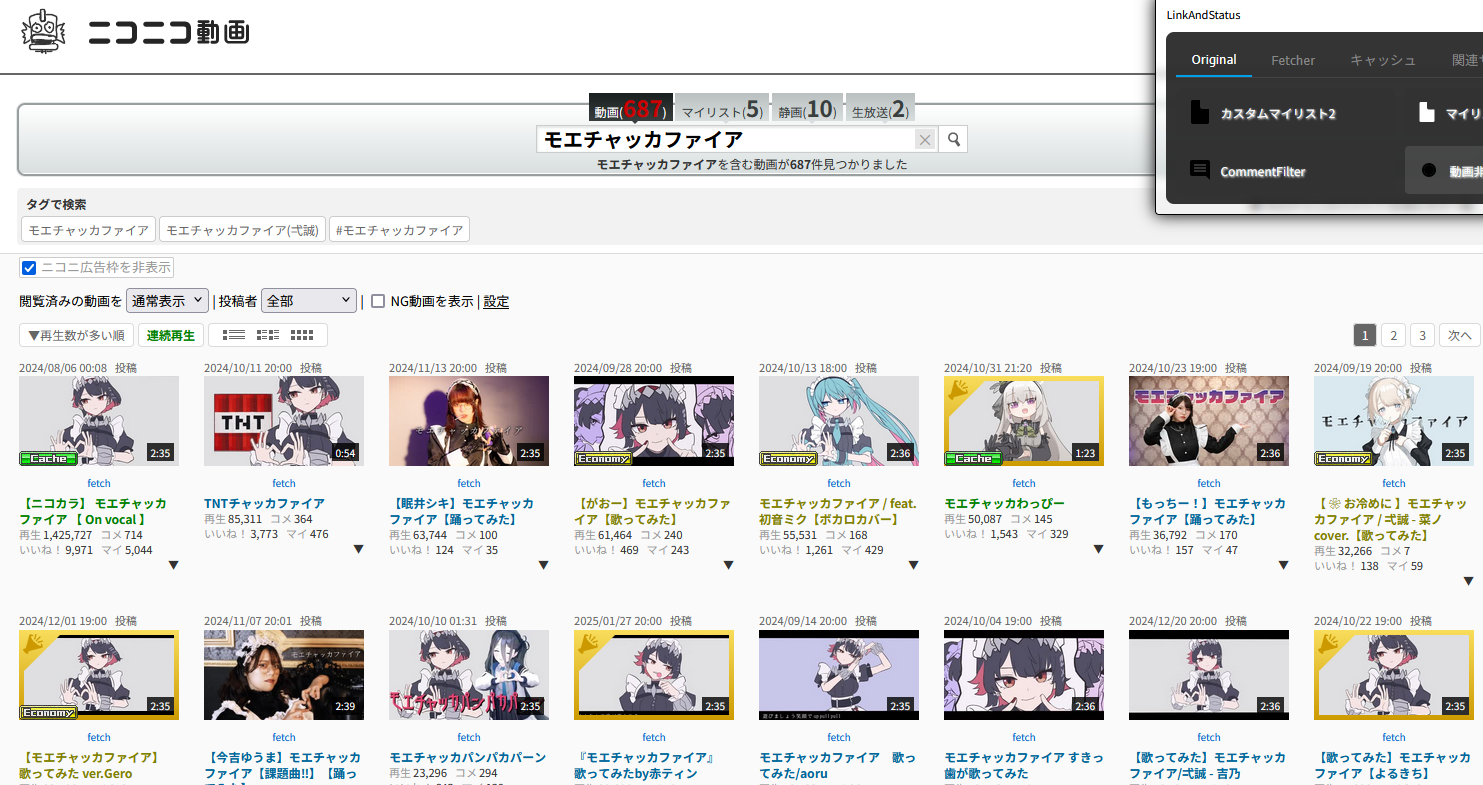Open the 今吉ゆうま video thumbnail
The image size is (1483, 785).
(284, 675)
